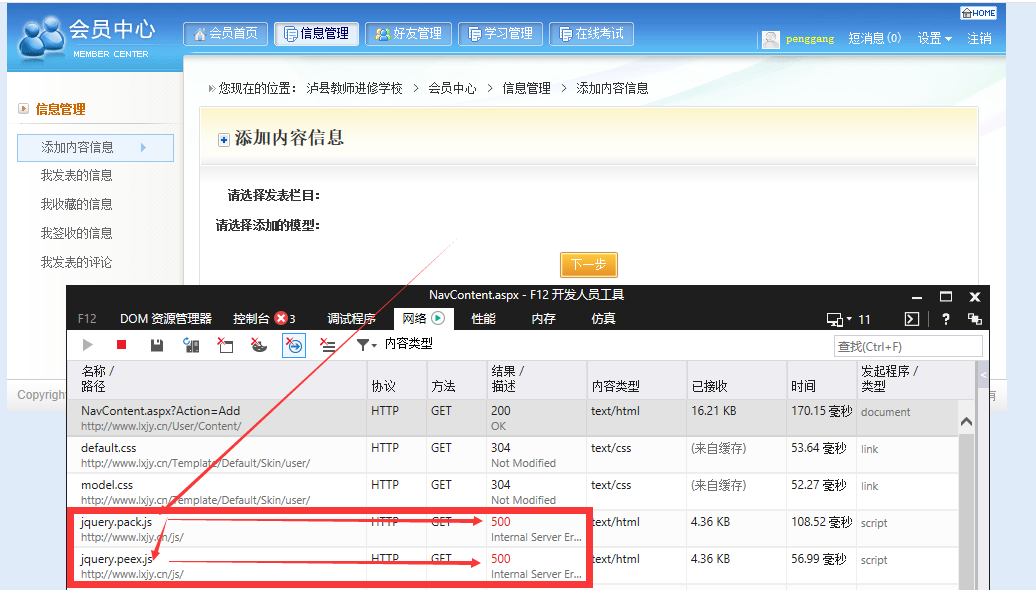
Task: Stop the network capture session
Action: click(122, 345)
